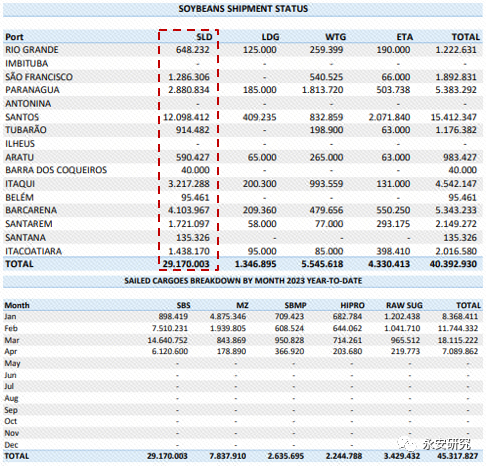Click the Mar month row label

click(x=12, y=340)
